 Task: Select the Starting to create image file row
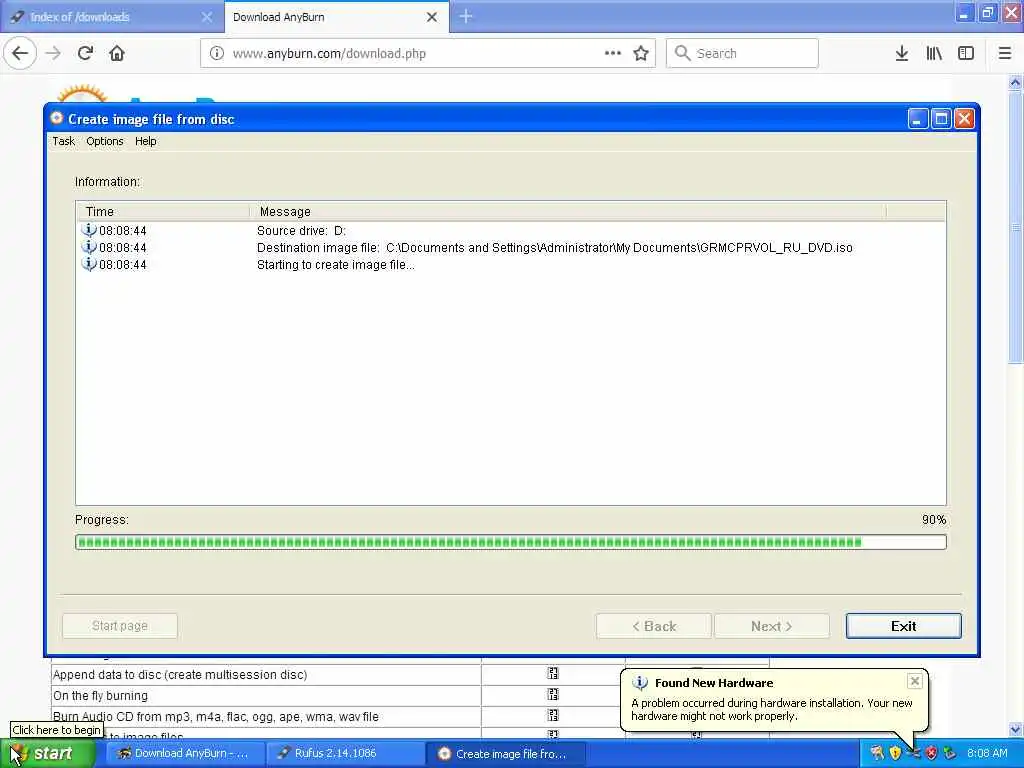point(511,264)
